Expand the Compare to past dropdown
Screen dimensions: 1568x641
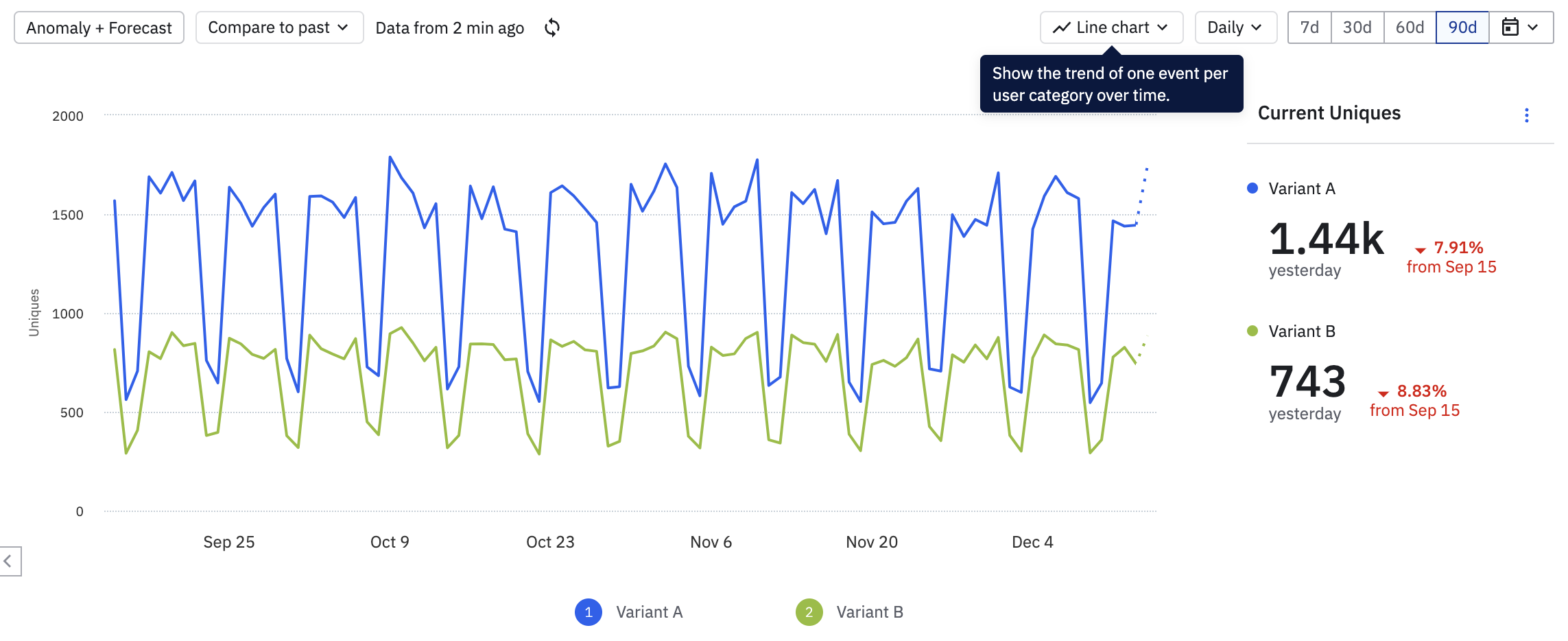[x=279, y=27]
